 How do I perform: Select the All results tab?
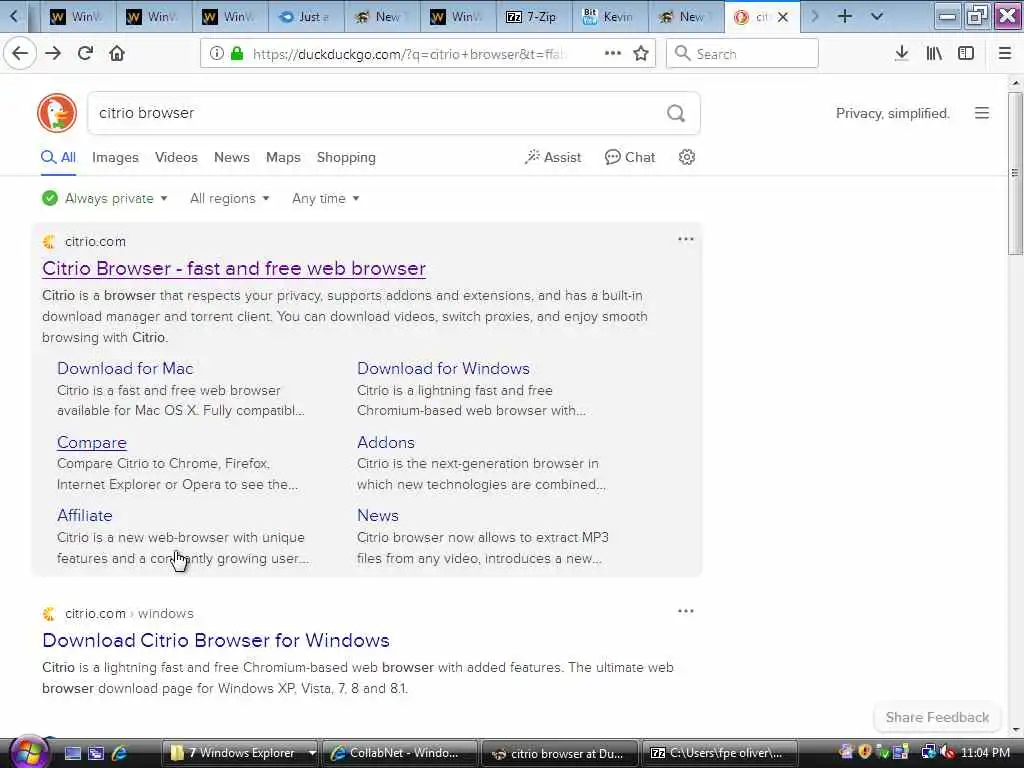tap(58, 157)
